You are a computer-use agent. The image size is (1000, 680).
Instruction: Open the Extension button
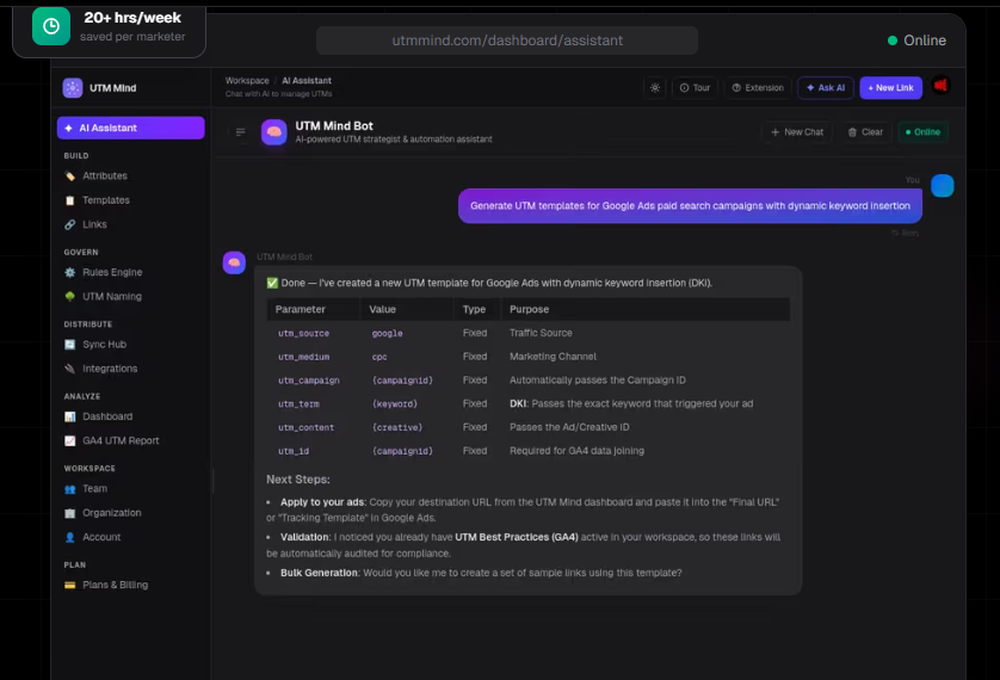758,88
